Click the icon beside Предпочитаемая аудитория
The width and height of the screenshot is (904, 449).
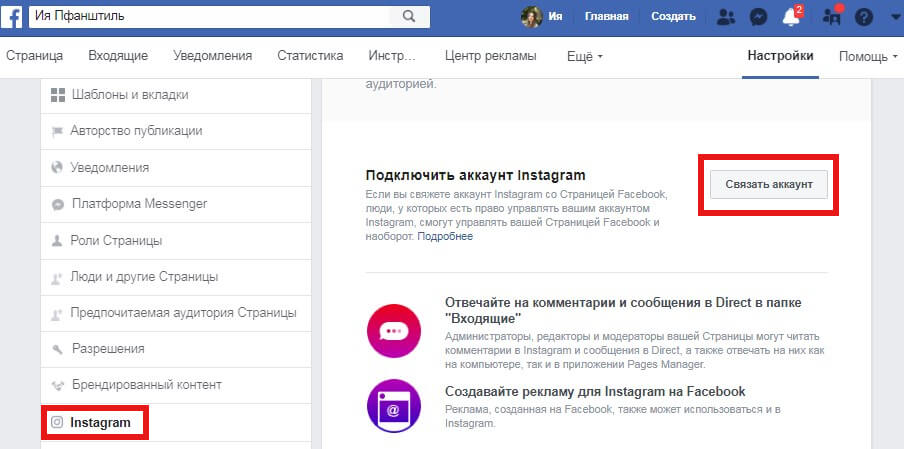(x=56, y=314)
